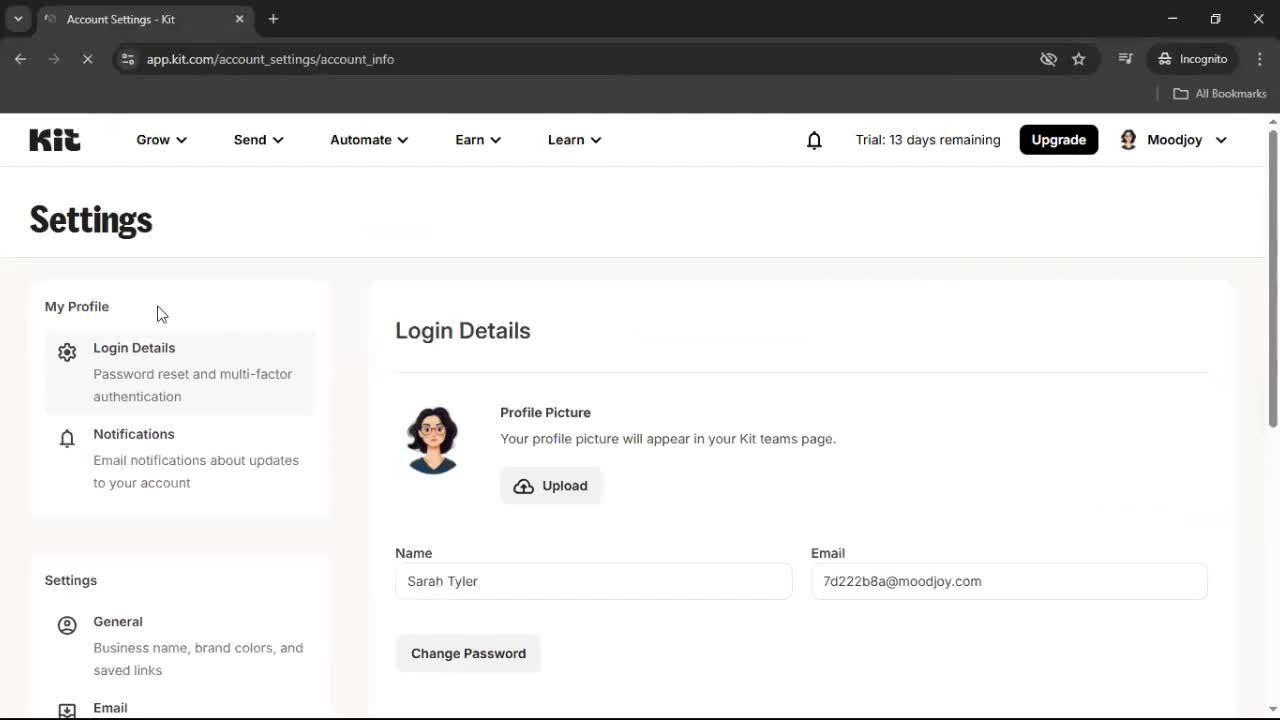Click the cloud icon on the Upload button
This screenshot has width=1280, height=720.
click(523, 485)
